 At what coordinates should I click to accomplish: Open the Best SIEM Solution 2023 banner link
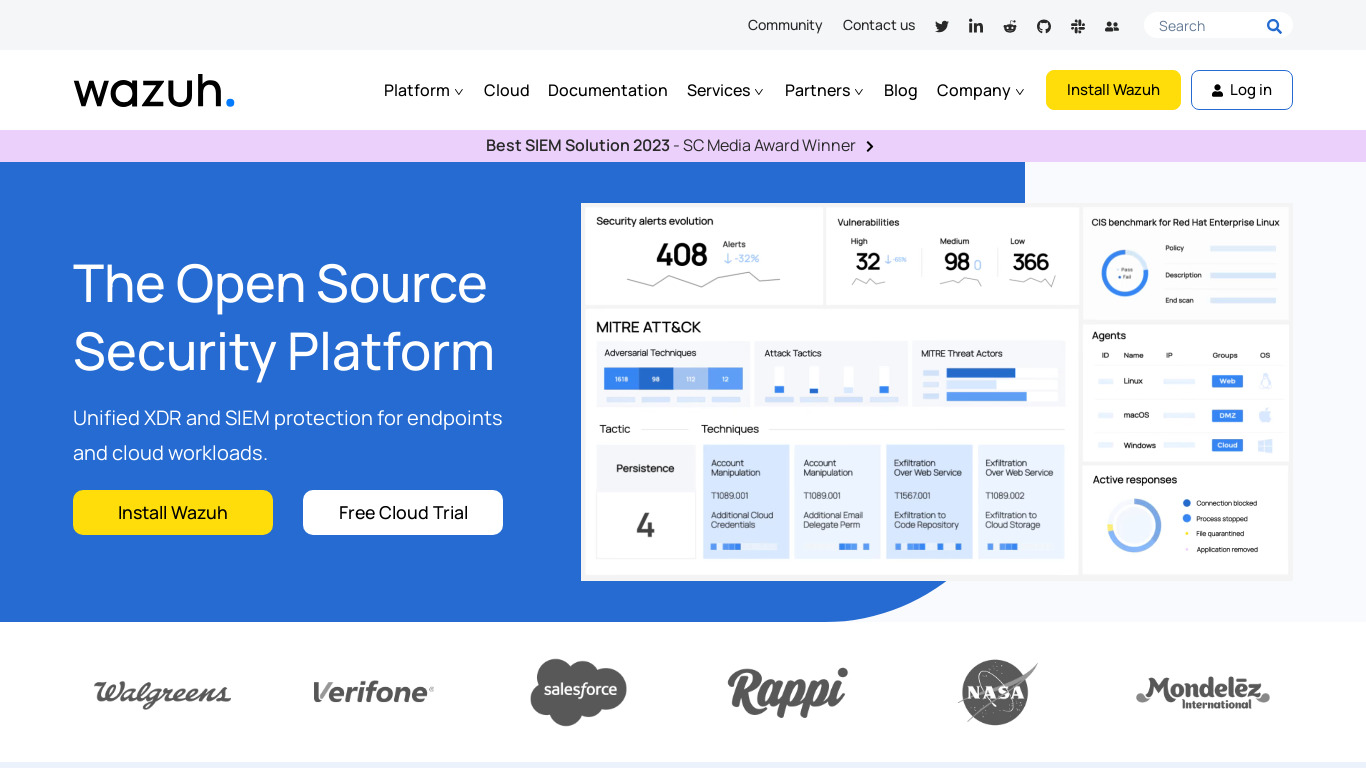[680, 146]
